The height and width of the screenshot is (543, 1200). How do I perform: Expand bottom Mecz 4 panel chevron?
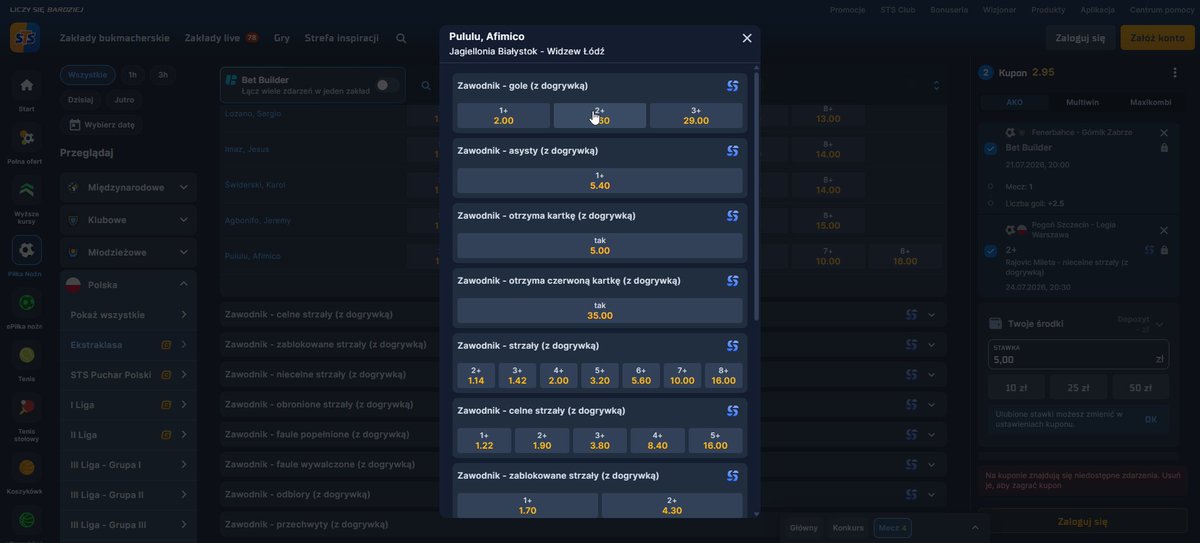[x=975, y=528]
